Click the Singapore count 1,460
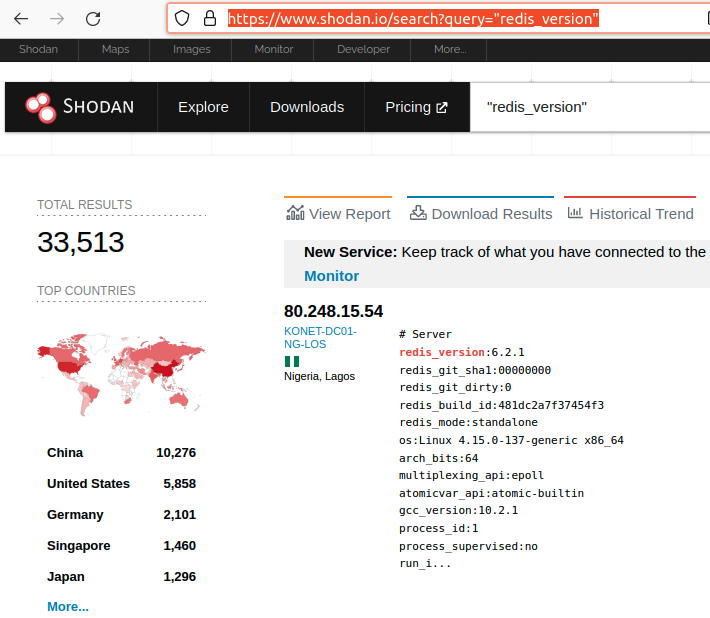Screen dimensions: 710x618 point(180,546)
